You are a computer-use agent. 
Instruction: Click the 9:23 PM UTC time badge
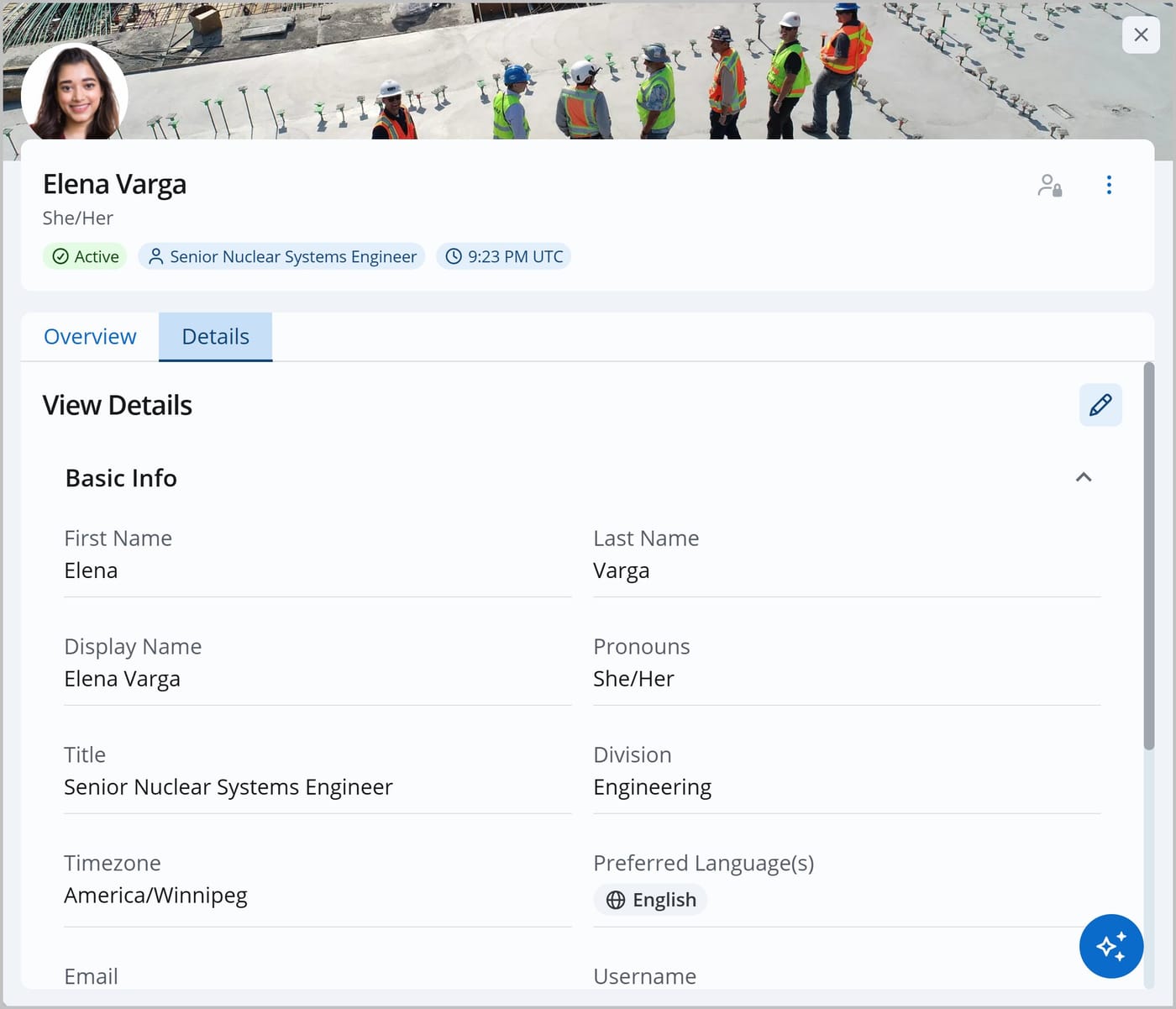point(503,256)
